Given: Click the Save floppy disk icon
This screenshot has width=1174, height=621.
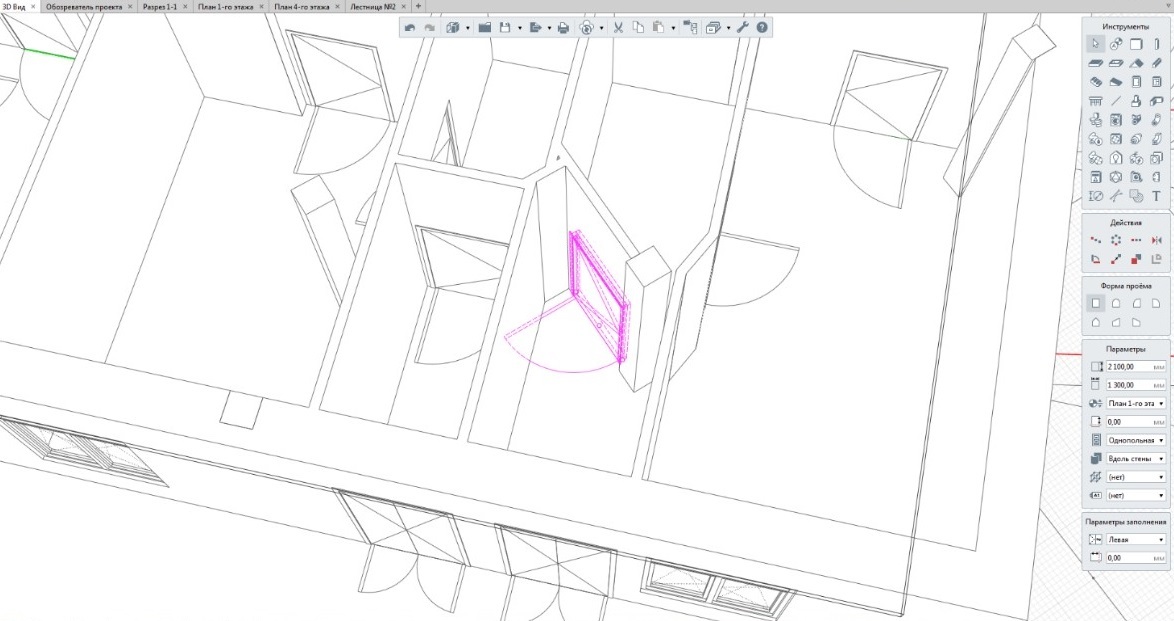Looking at the screenshot, I should pyautogui.click(x=506, y=28).
